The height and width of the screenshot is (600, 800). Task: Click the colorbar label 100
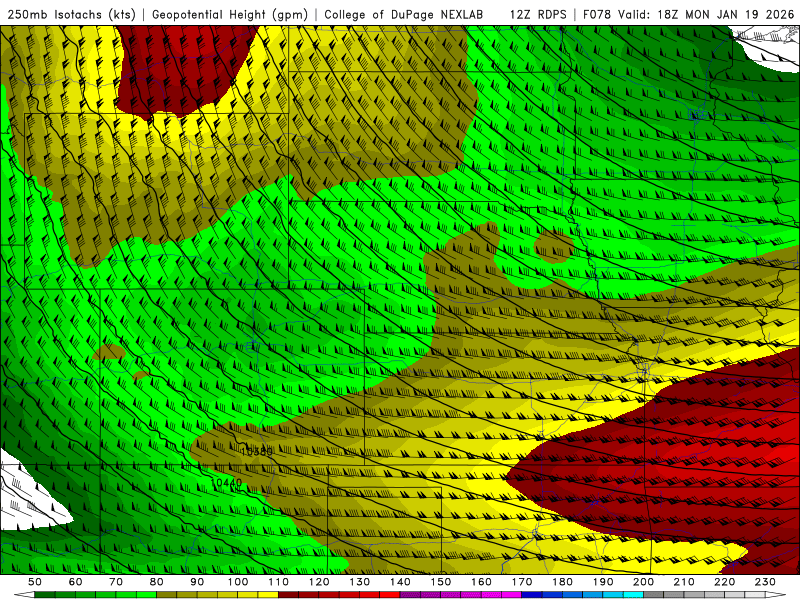237,582
